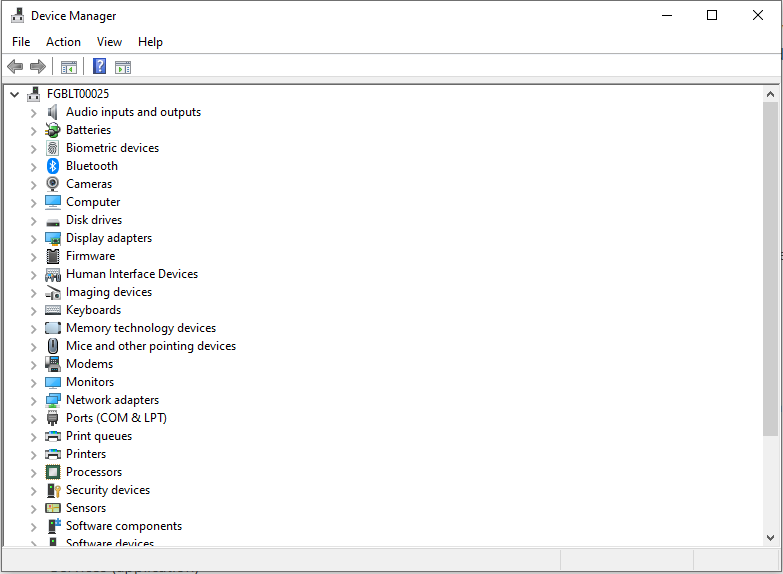Click the Cameras webcam icon
Screen dimensions: 783x574
[x=52, y=184]
